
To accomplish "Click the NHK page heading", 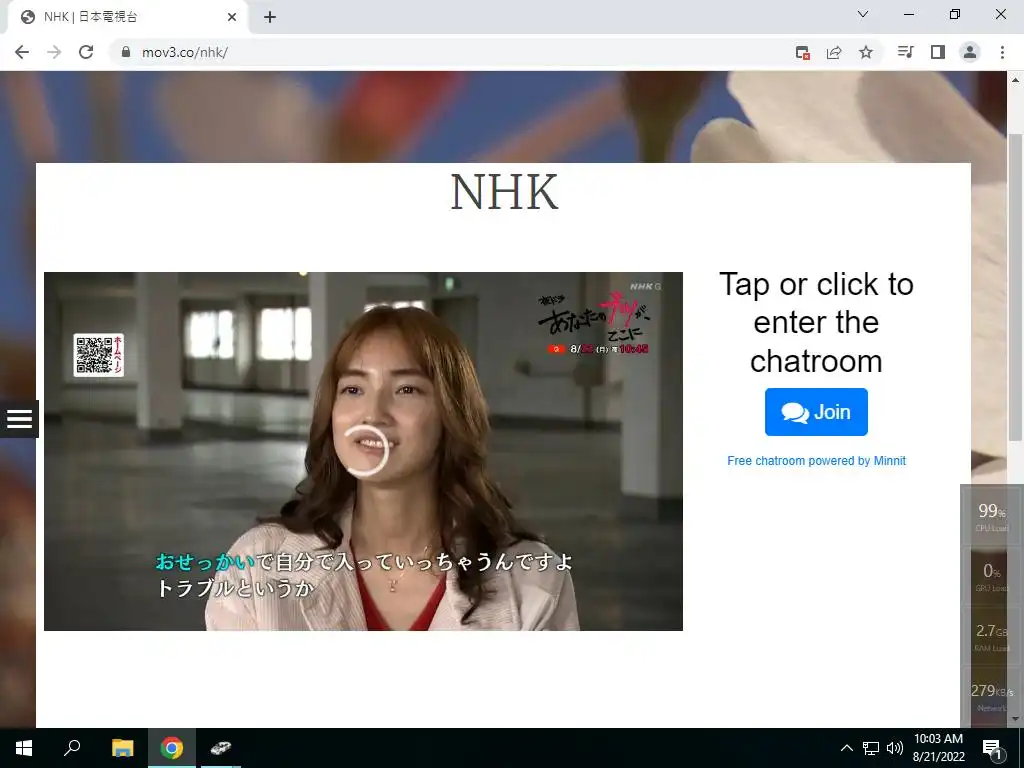I will tap(504, 193).
